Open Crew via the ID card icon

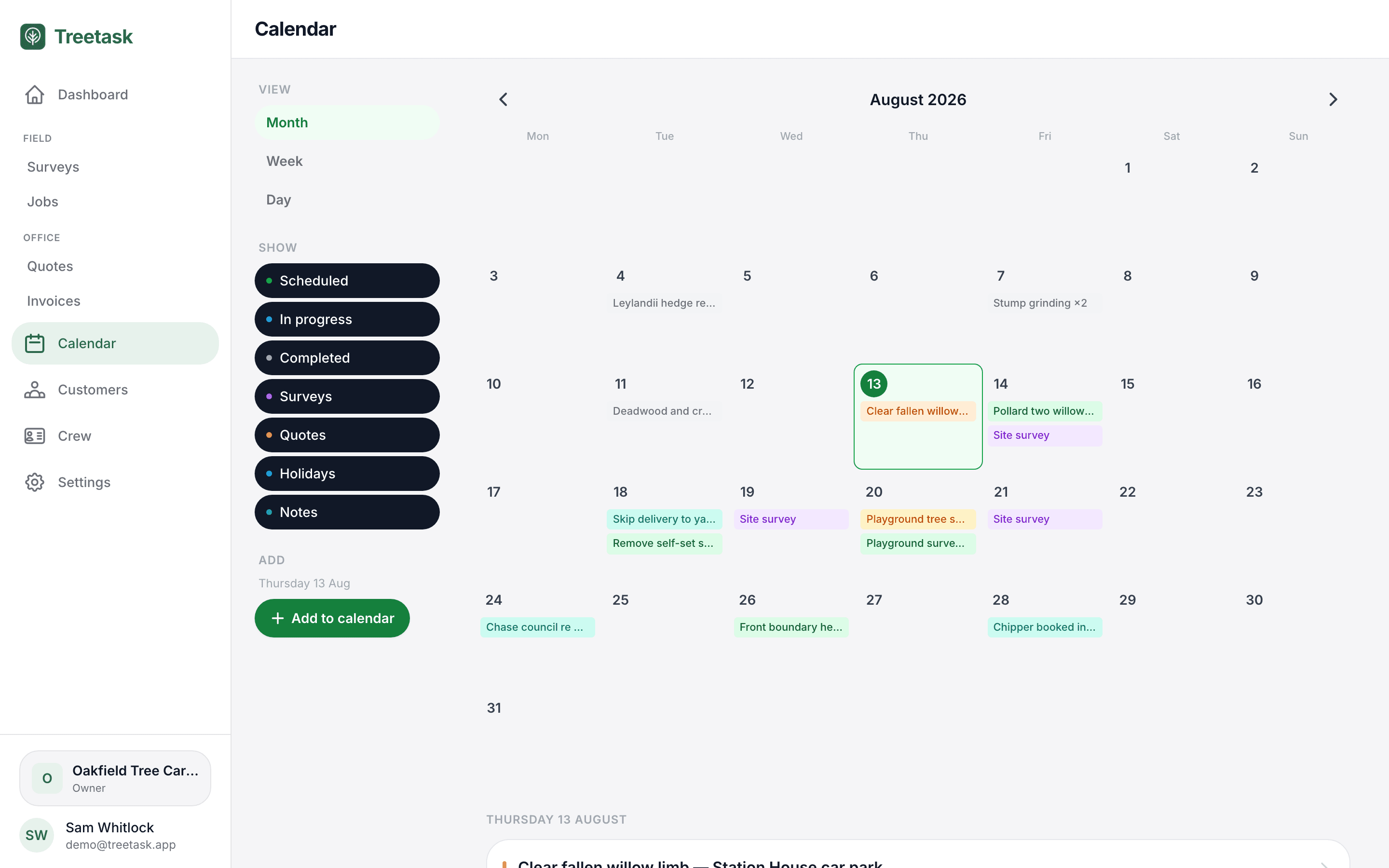click(x=34, y=436)
